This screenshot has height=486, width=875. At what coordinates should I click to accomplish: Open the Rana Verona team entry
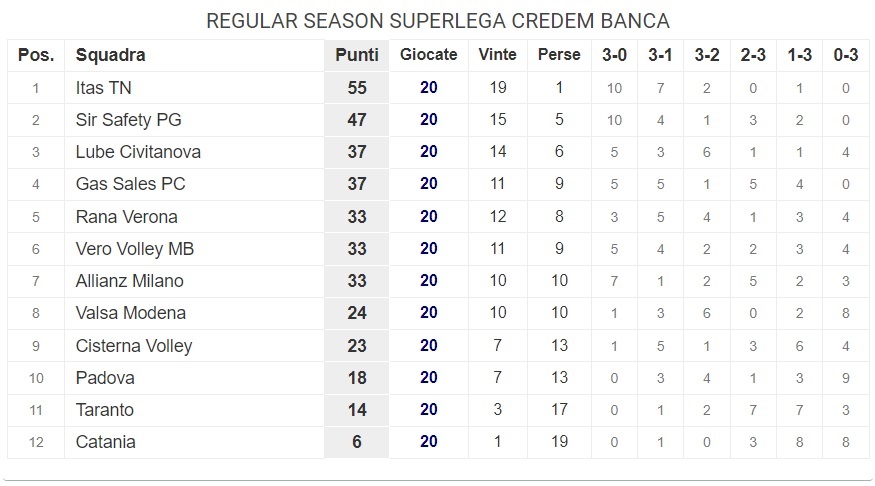click(126, 216)
